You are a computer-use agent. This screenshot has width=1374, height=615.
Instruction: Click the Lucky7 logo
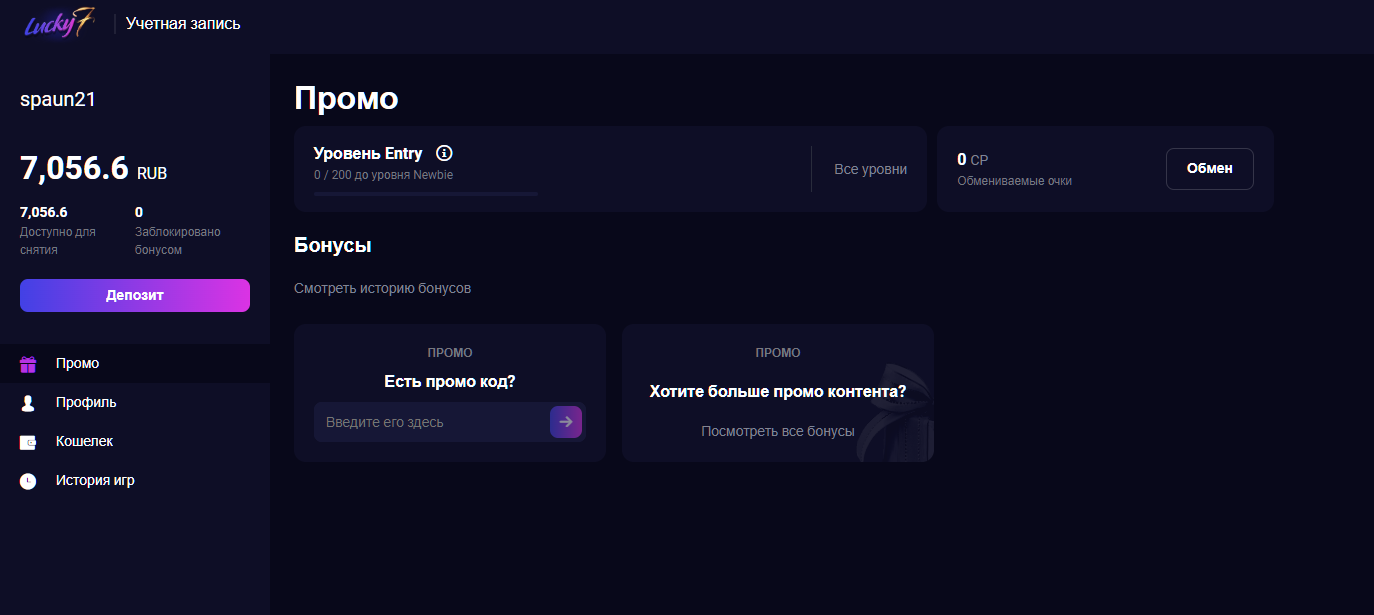pos(59,23)
